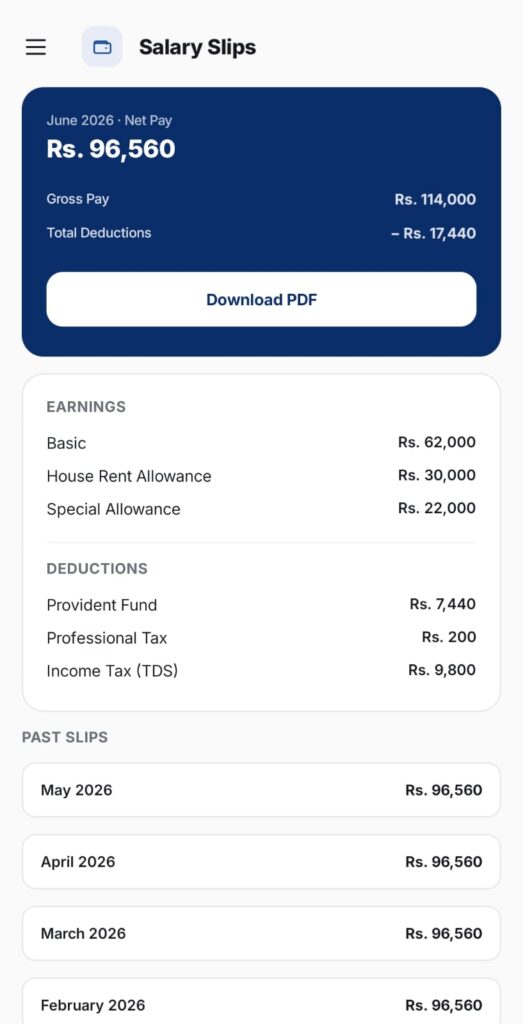Viewport: 523px width, 1024px height.
Task: Download the June 2026 PDF
Action: (261, 300)
